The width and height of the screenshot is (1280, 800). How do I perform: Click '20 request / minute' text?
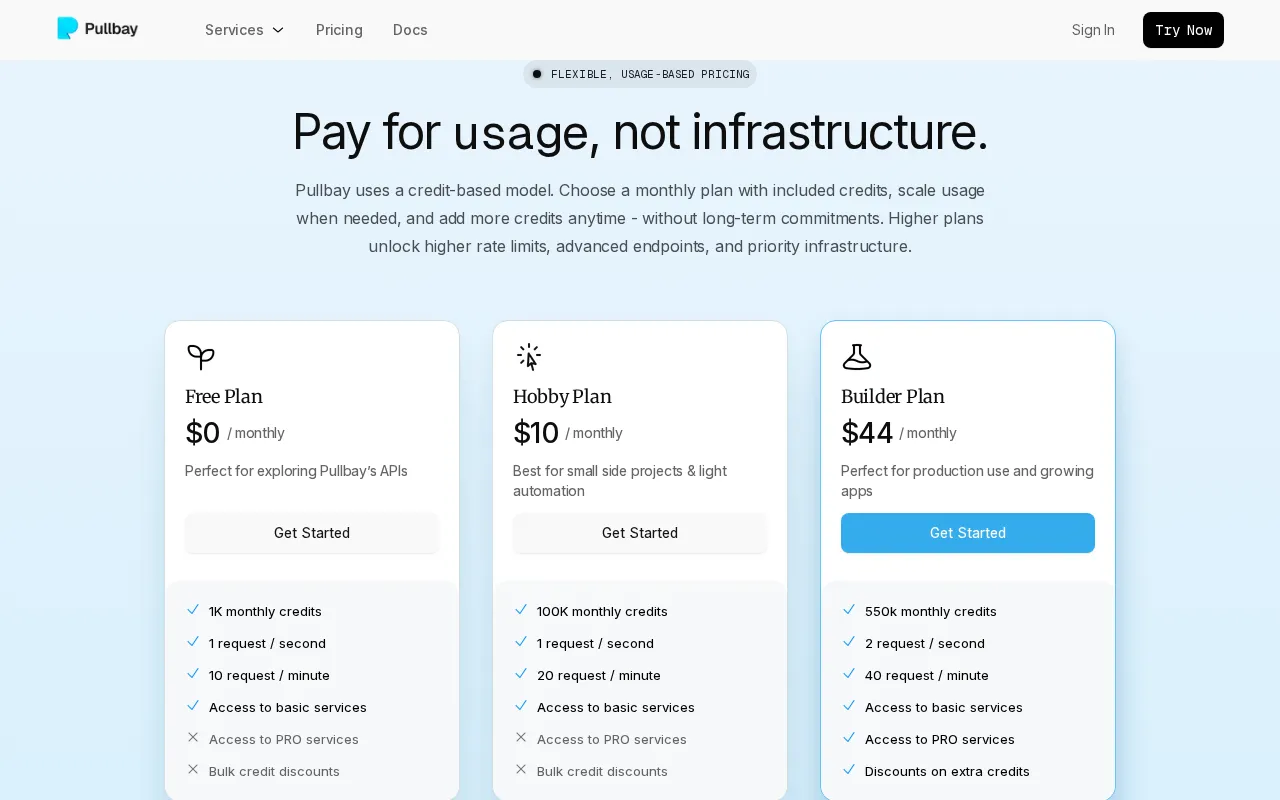point(599,675)
